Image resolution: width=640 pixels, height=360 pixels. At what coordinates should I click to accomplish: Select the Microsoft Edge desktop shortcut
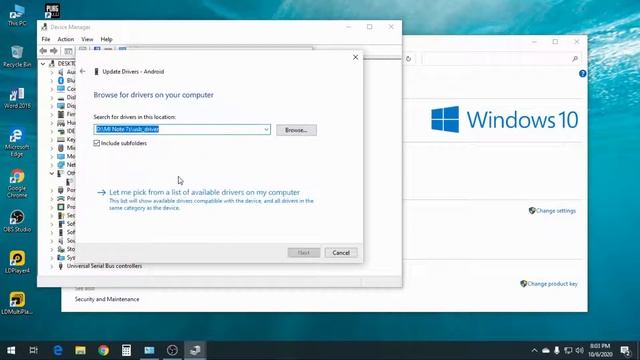(x=17, y=143)
